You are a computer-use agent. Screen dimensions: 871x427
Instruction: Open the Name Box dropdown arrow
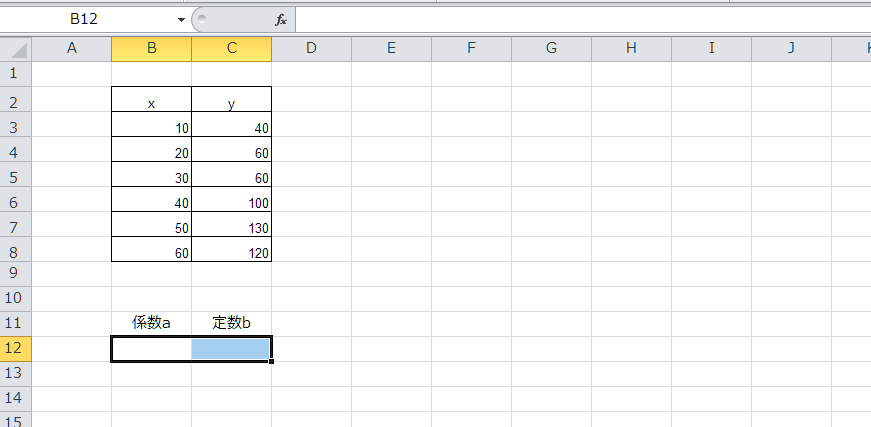[181, 20]
